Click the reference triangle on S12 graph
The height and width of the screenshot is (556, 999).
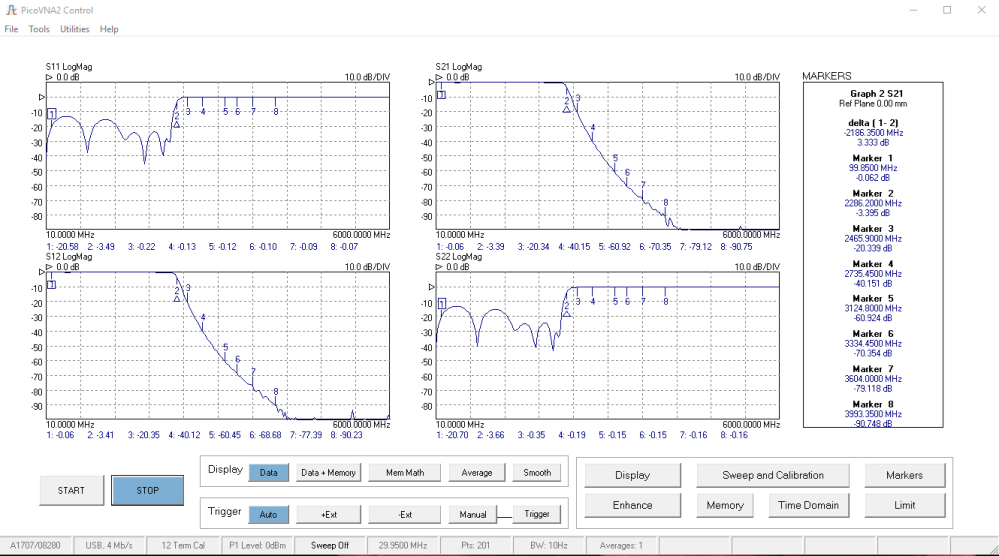point(41,271)
